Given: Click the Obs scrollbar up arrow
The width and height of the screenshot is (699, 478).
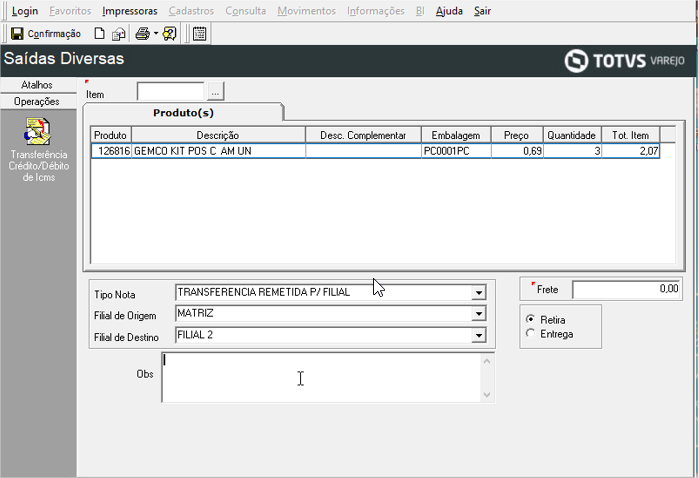Looking at the screenshot, I should pos(487,361).
